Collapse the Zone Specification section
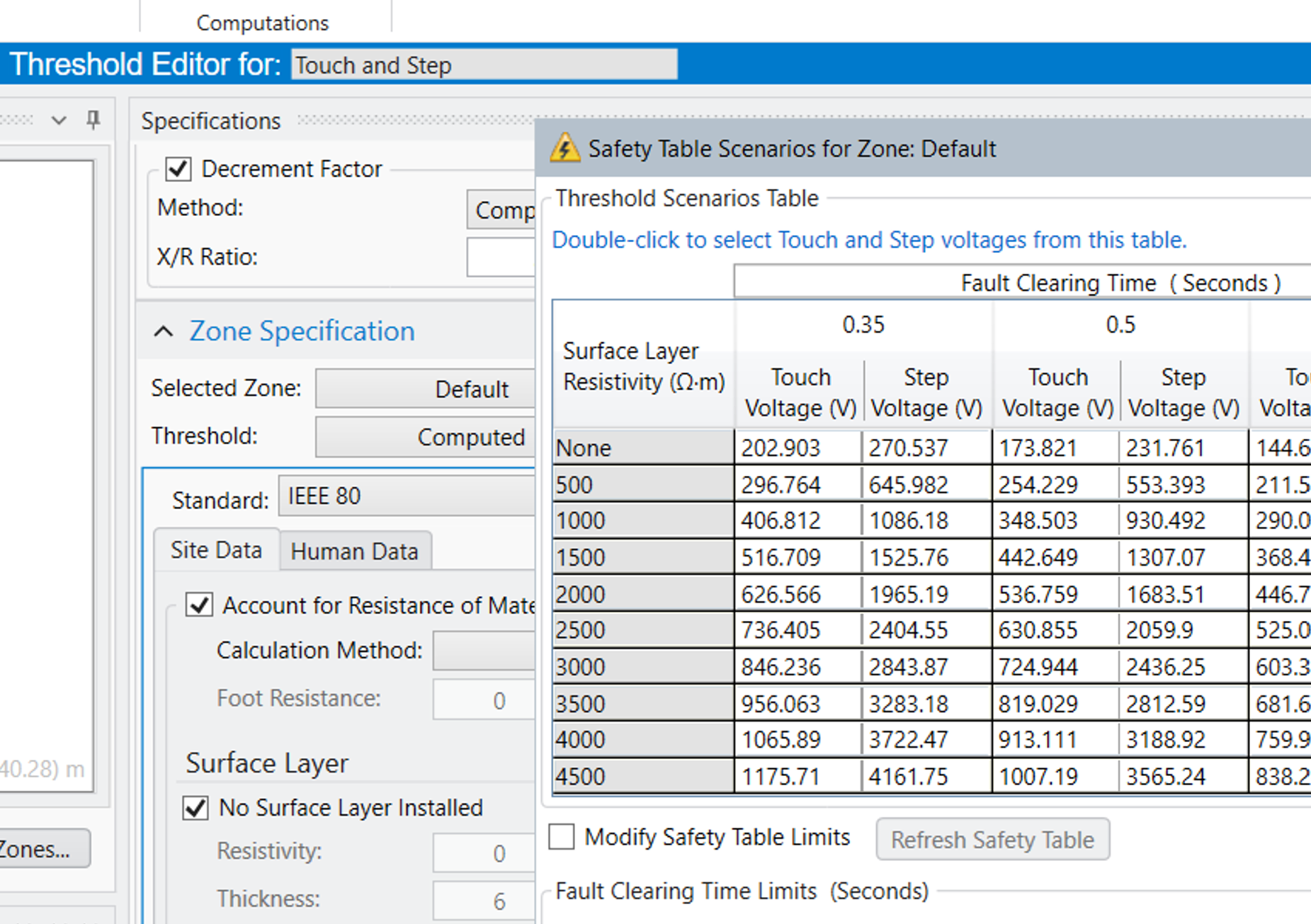Screen dimensions: 1311x924 164,331
